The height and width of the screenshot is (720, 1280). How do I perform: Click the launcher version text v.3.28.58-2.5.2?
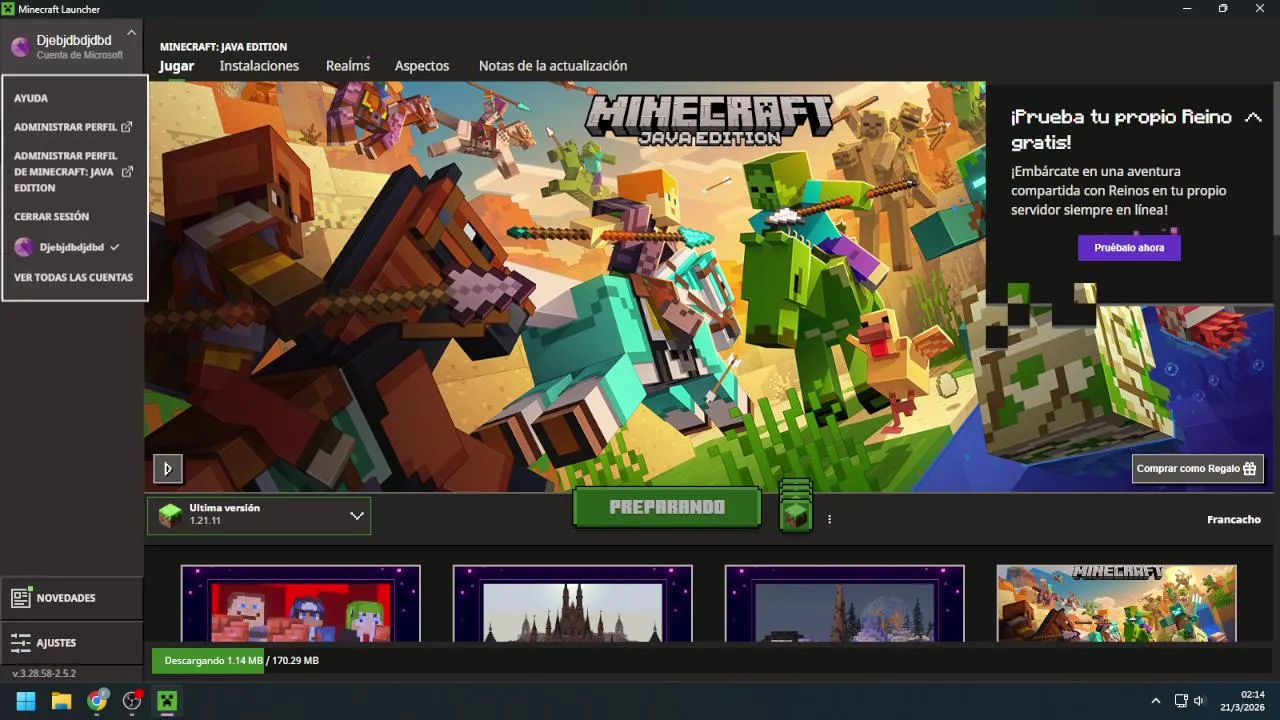44,673
